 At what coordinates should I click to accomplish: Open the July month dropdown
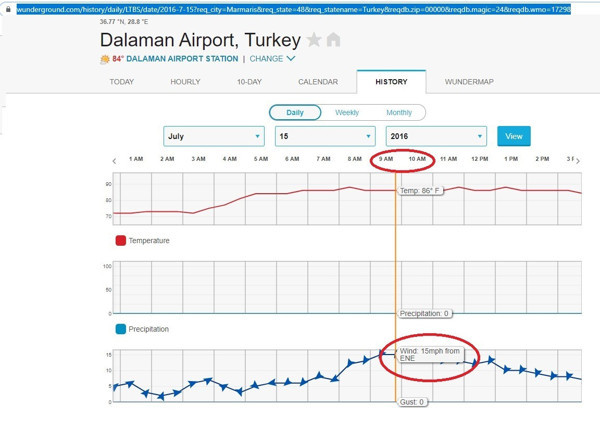[x=214, y=136]
